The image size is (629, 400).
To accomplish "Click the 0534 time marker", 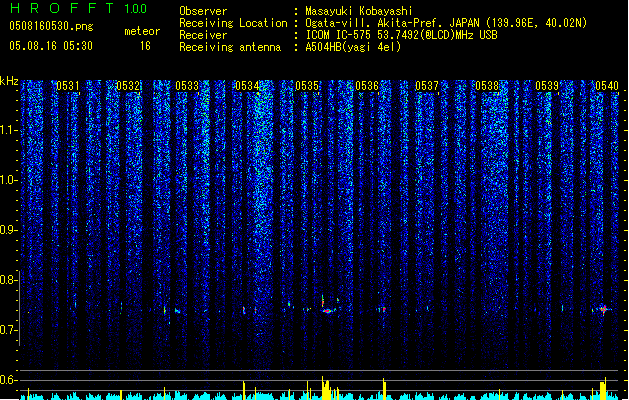I will pyautogui.click(x=247, y=86).
